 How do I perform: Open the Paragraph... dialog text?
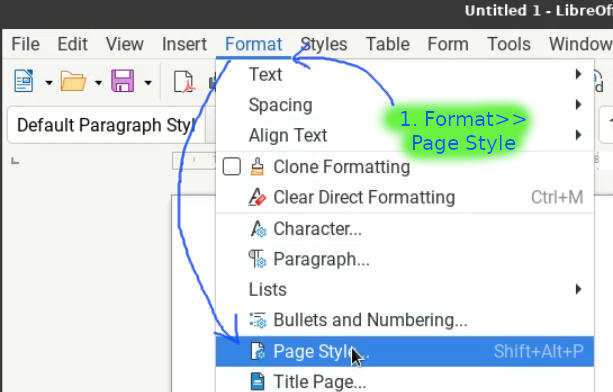[x=321, y=259]
